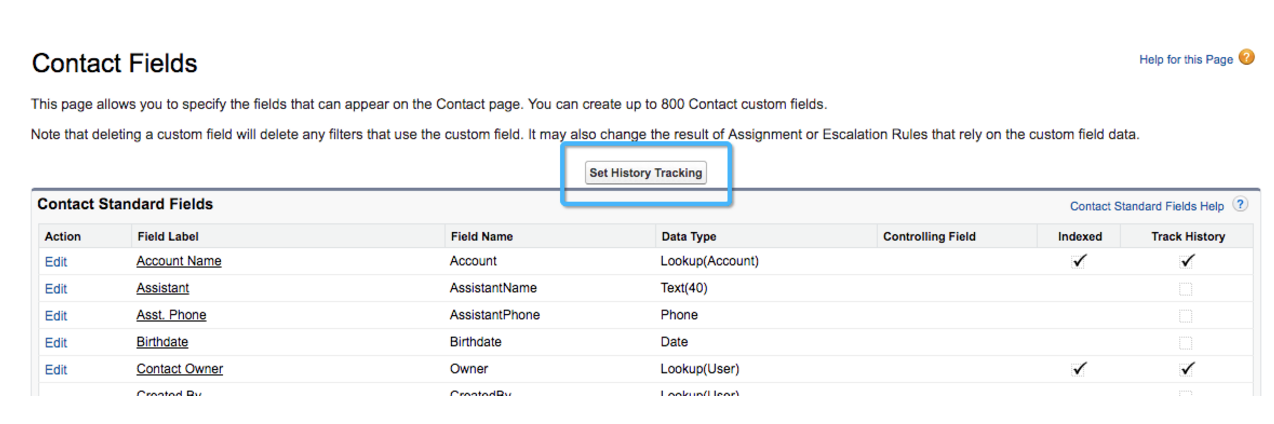The image size is (1274, 424).
Task: Open the Account Name field label link
Action: point(179,261)
